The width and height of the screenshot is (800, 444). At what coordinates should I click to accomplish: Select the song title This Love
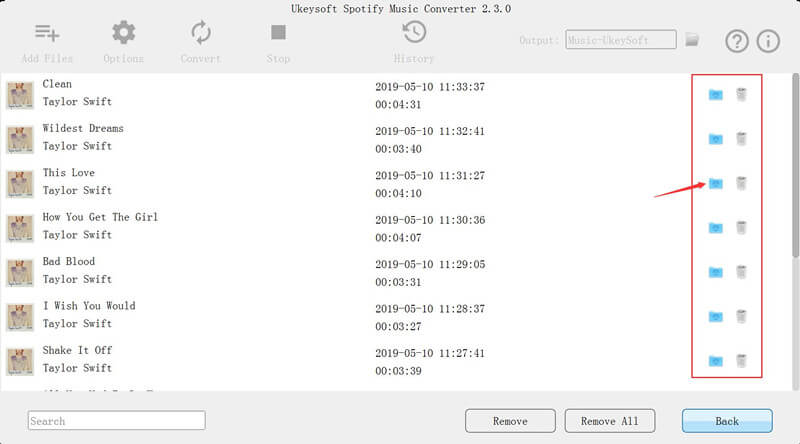(69, 173)
